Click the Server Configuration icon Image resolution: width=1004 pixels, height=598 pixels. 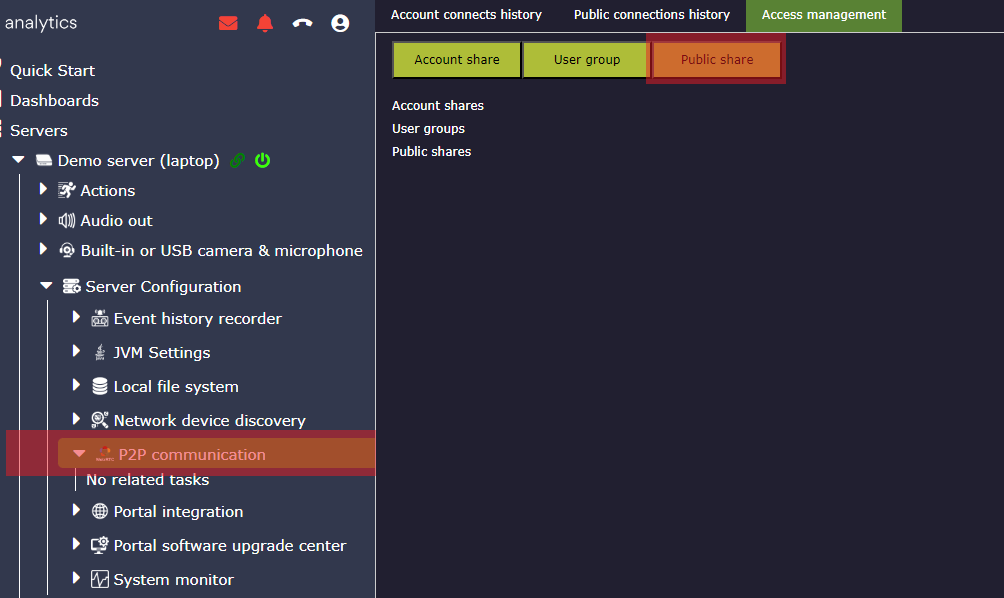71,286
